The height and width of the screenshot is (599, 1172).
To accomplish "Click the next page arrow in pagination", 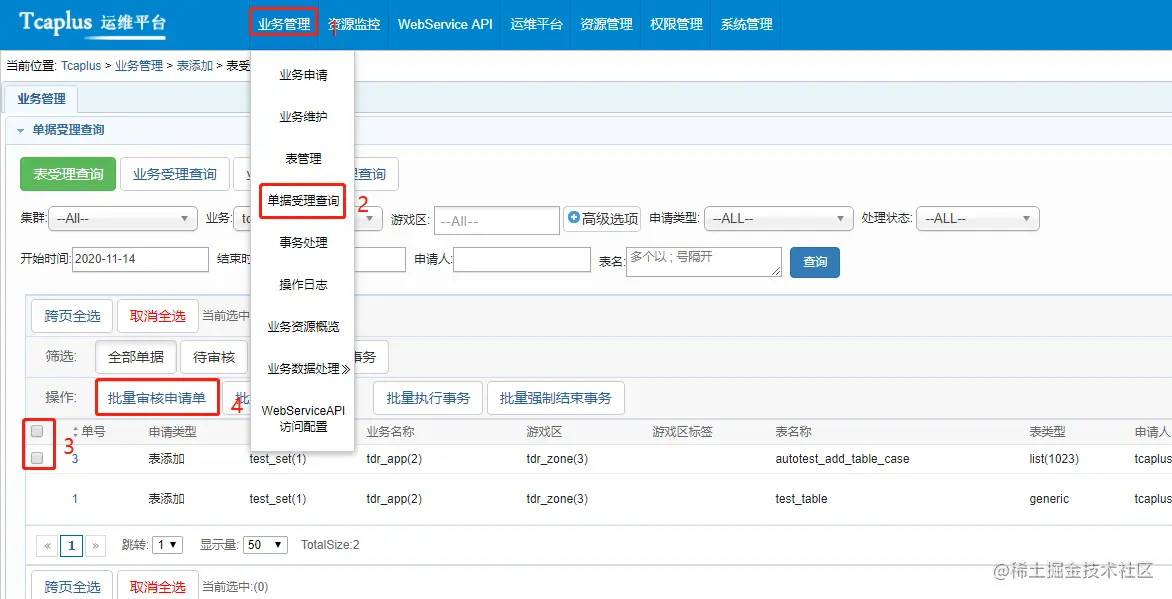I will coord(96,545).
